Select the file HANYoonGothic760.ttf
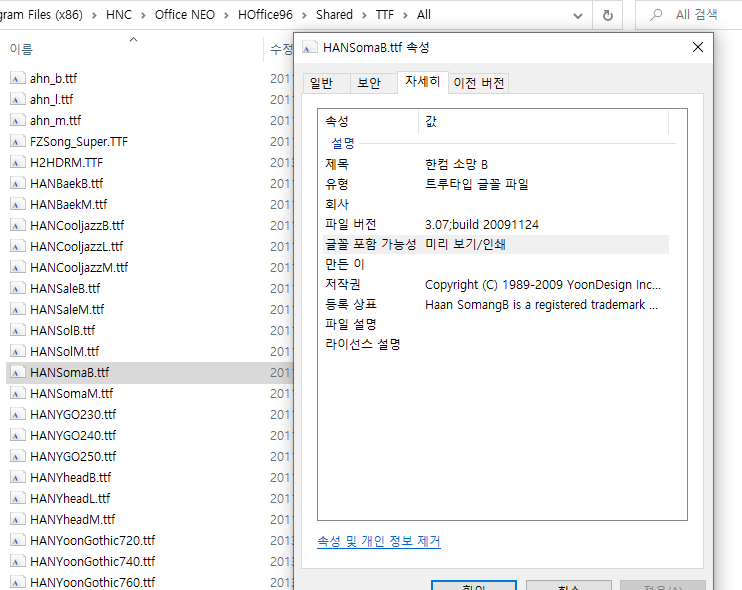 (x=93, y=582)
